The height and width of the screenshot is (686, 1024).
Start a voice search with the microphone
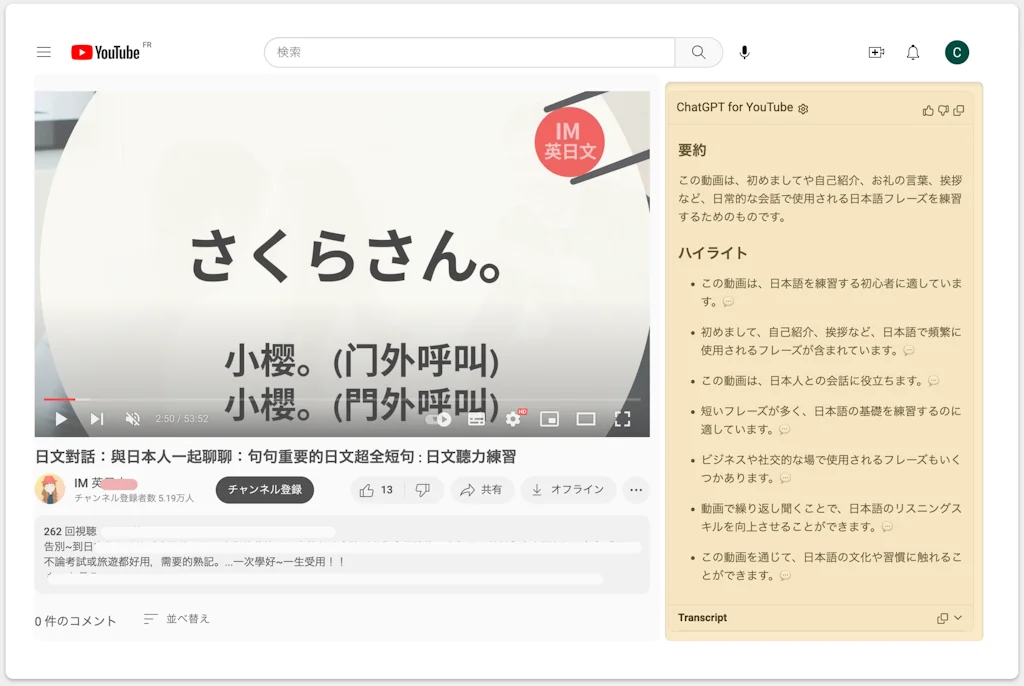743,51
